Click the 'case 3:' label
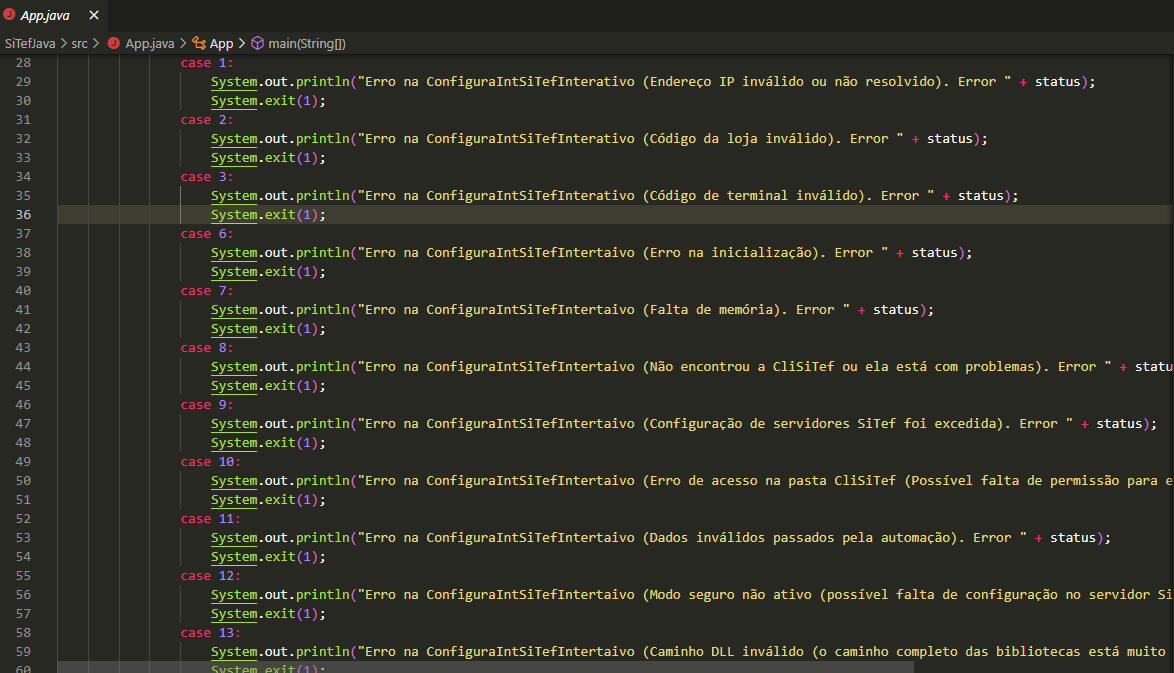Viewport: 1174px width, 673px height. [207, 177]
